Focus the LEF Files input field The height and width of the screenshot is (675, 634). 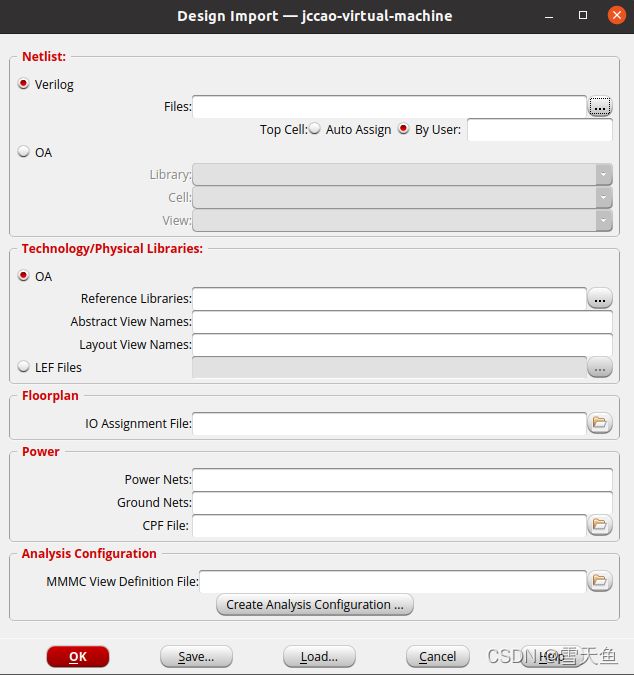pyautogui.click(x=390, y=367)
